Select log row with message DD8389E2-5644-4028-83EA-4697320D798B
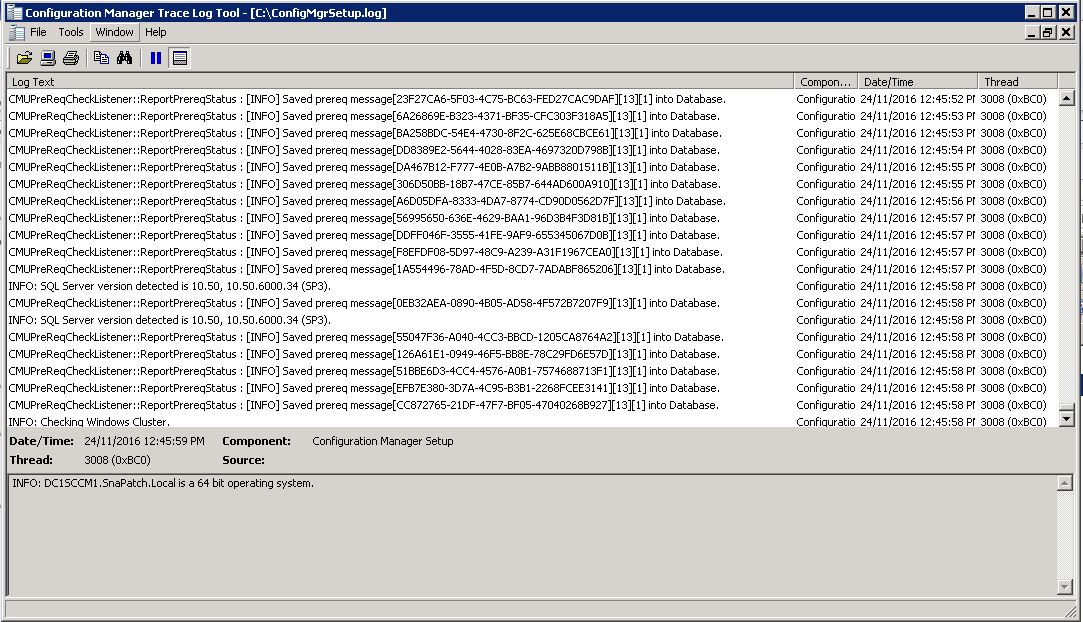1083x622 pixels. [533, 150]
